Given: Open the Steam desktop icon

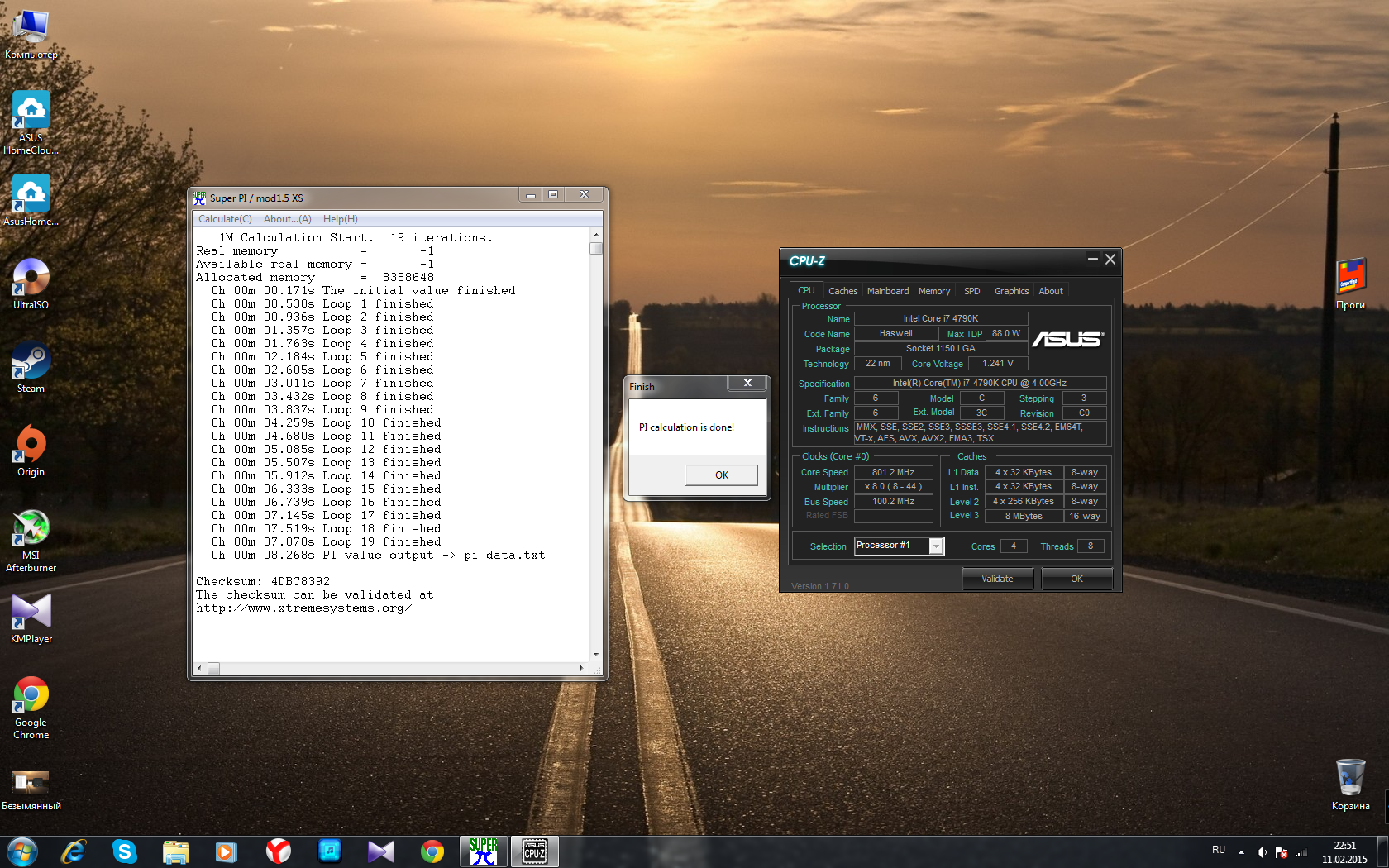Looking at the screenshot, I should [31, 364].
